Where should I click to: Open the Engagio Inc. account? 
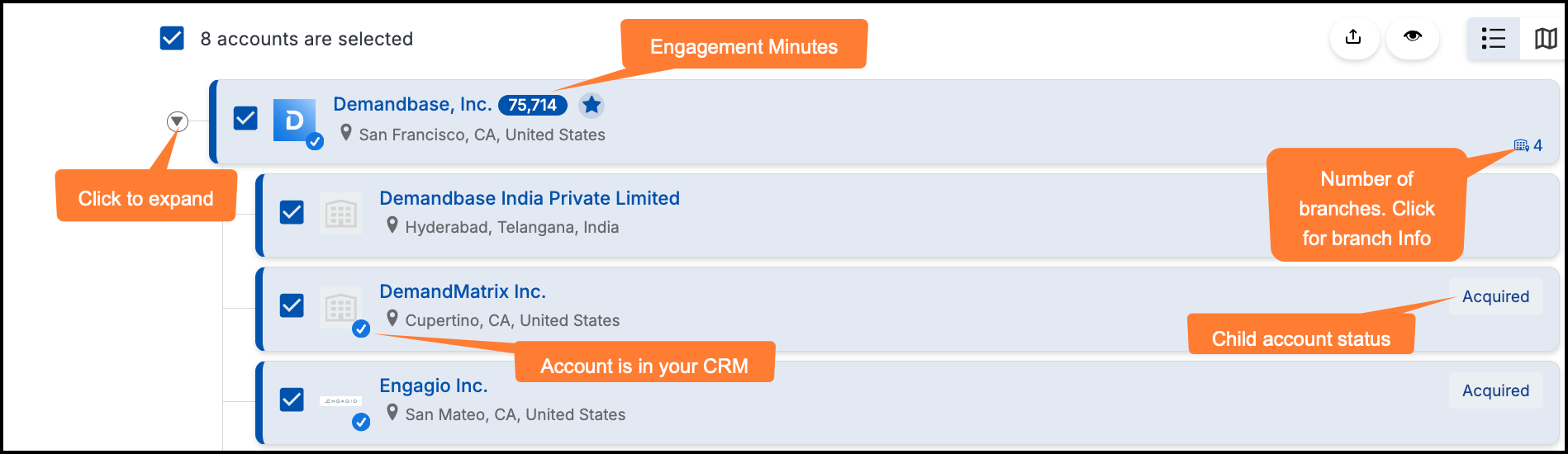pos(434,385)
